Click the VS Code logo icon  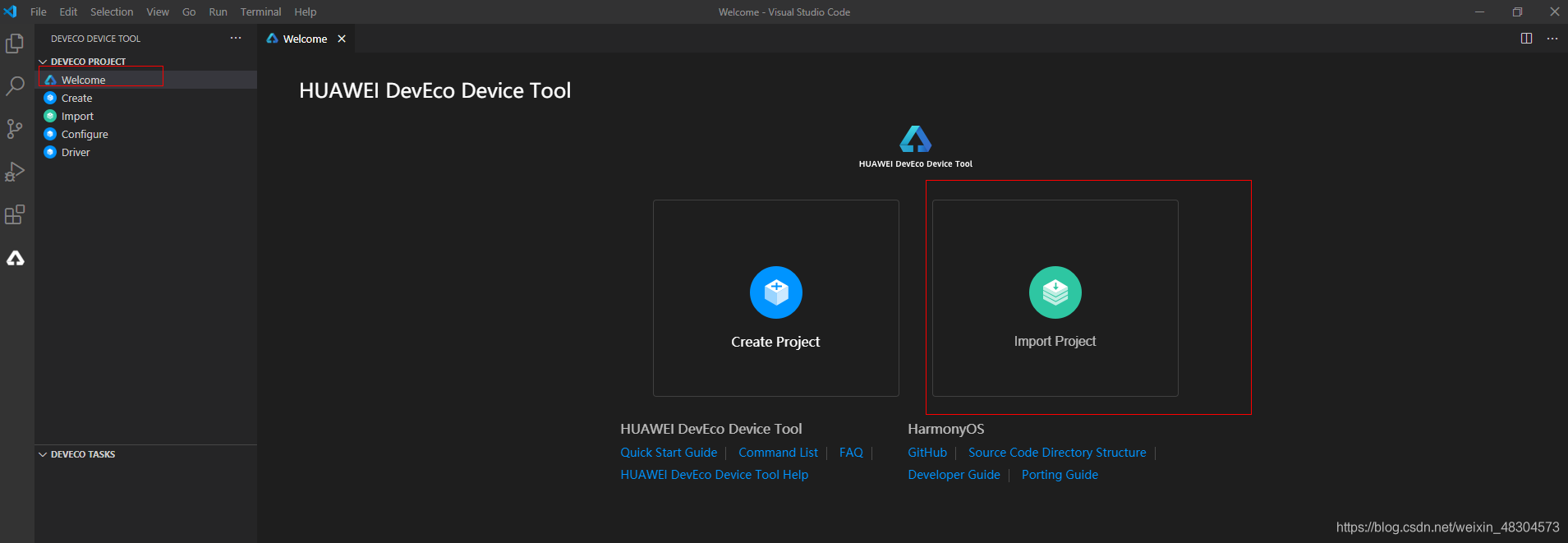10,12
